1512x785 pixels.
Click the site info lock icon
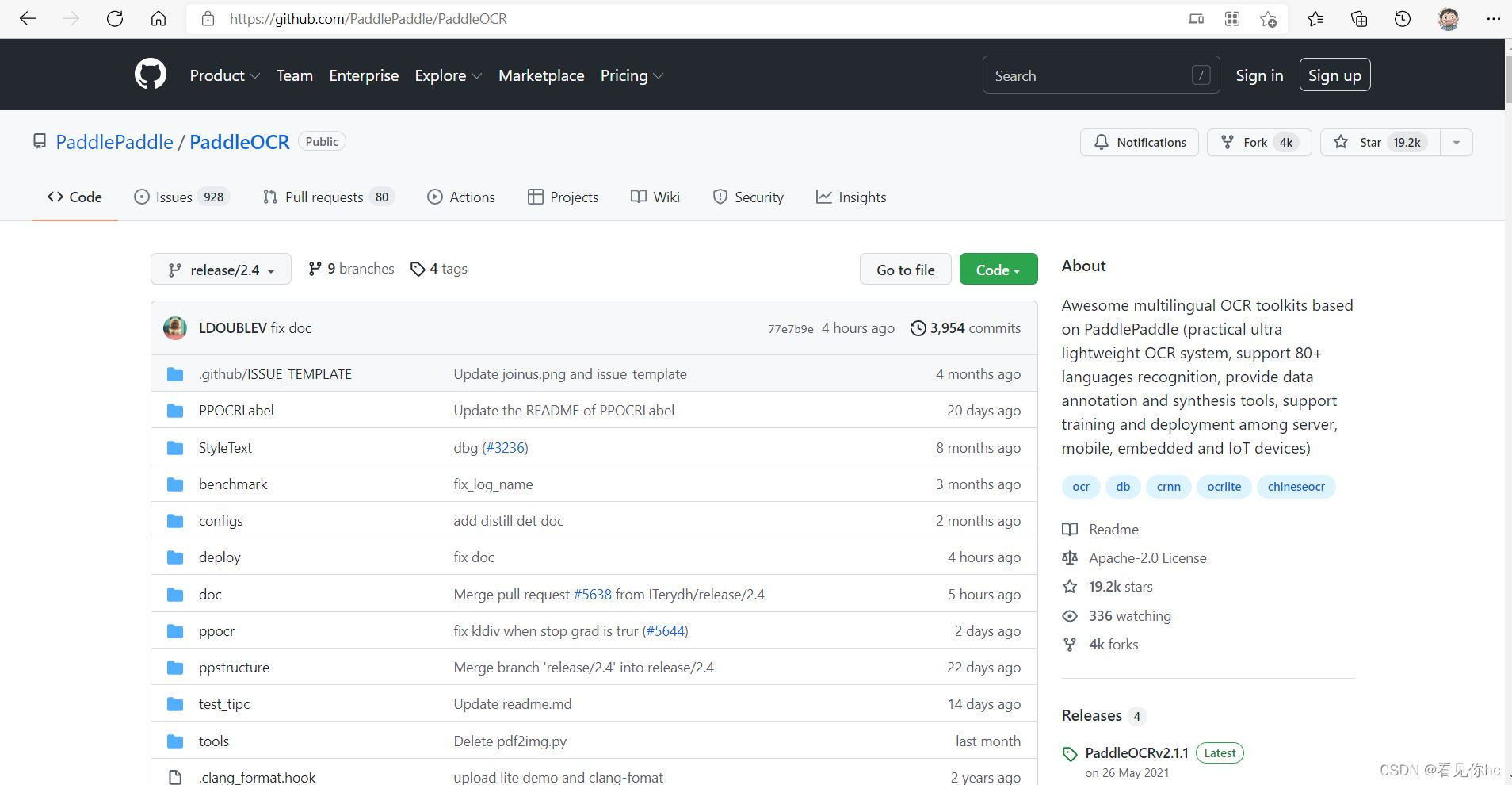(208, 19)
